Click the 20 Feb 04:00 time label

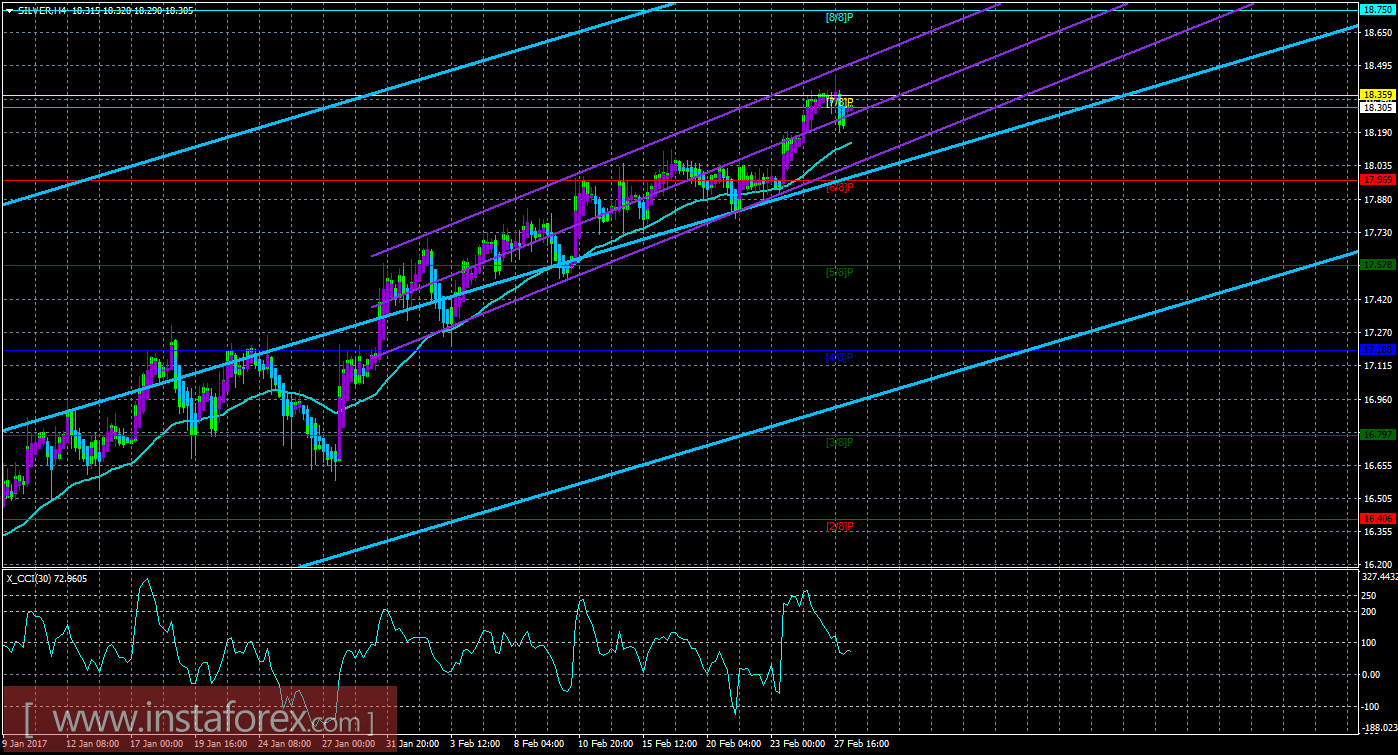point(731,744)
